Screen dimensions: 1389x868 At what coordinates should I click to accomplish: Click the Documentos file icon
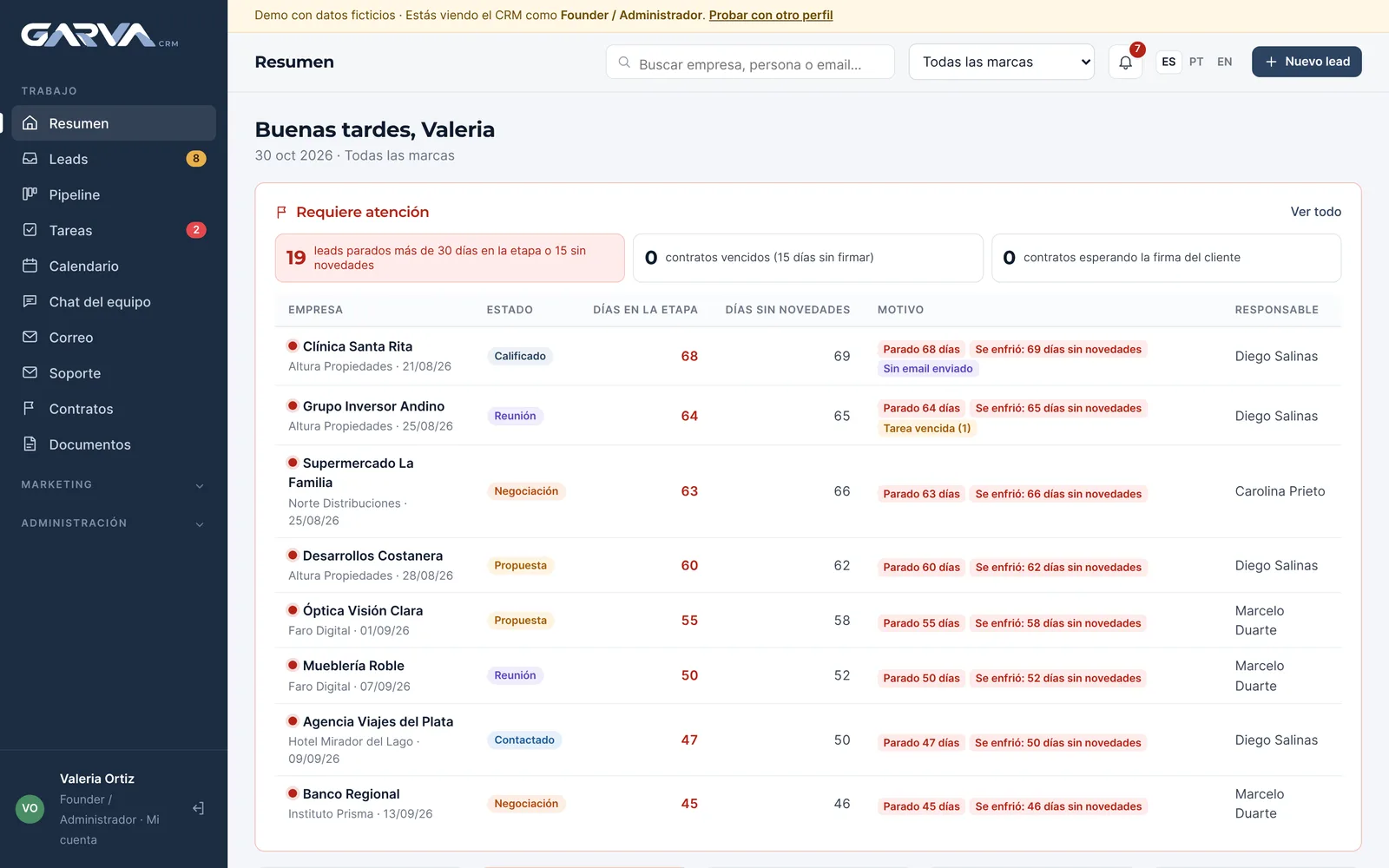click(x=30, y=444)
